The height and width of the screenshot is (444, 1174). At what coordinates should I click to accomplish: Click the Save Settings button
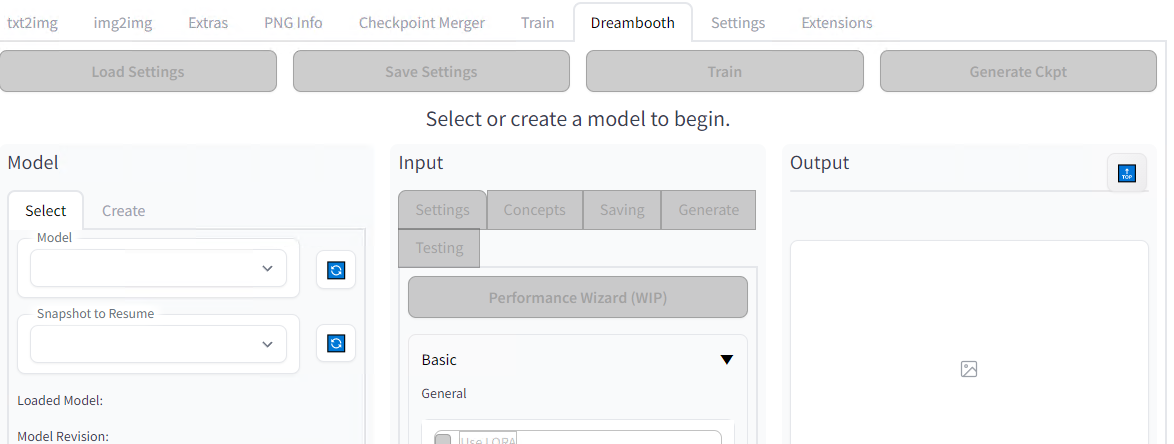(x=431, y=71)
